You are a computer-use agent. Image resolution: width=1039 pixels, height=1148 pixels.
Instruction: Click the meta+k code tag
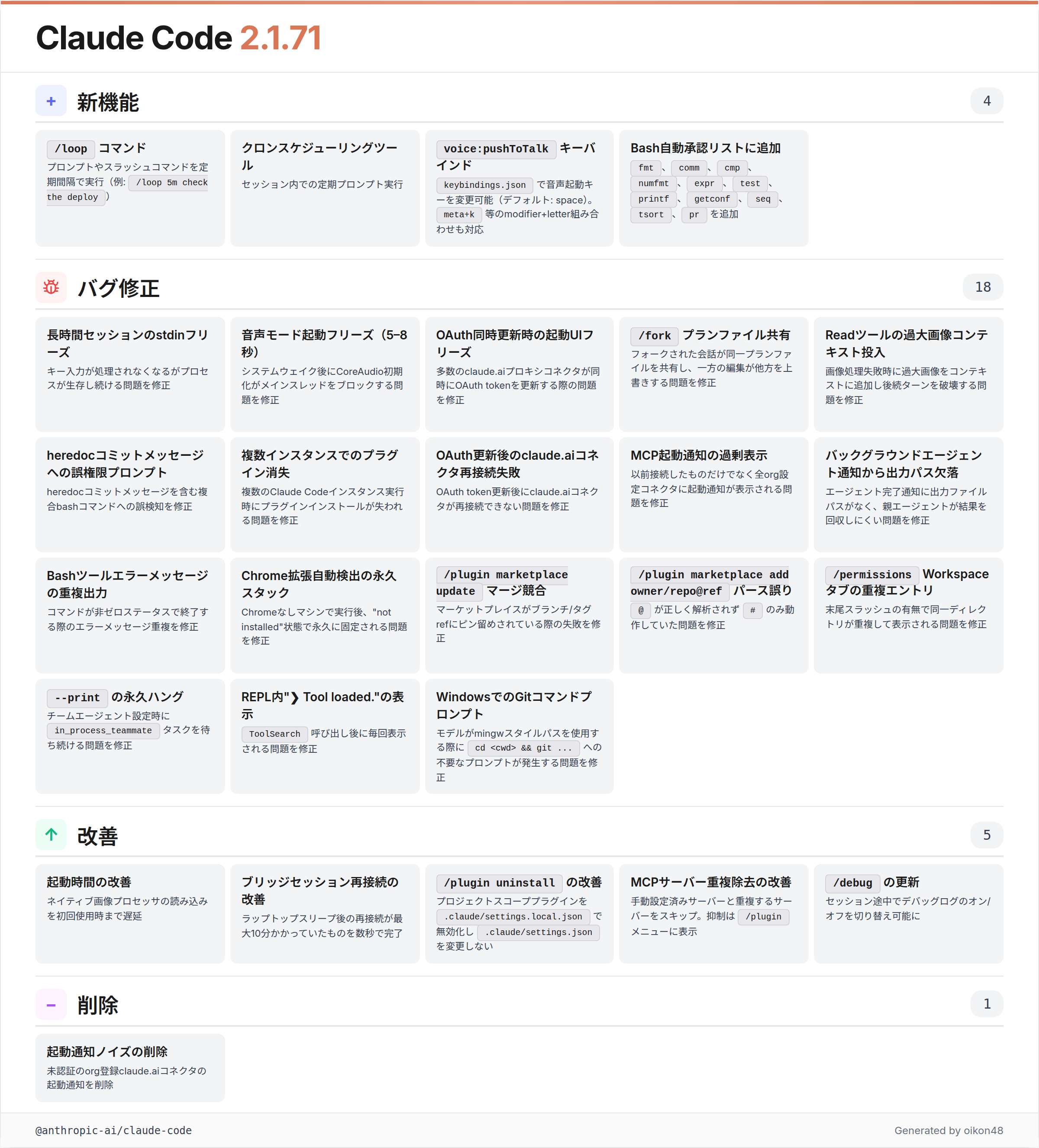tap(458, 215)
